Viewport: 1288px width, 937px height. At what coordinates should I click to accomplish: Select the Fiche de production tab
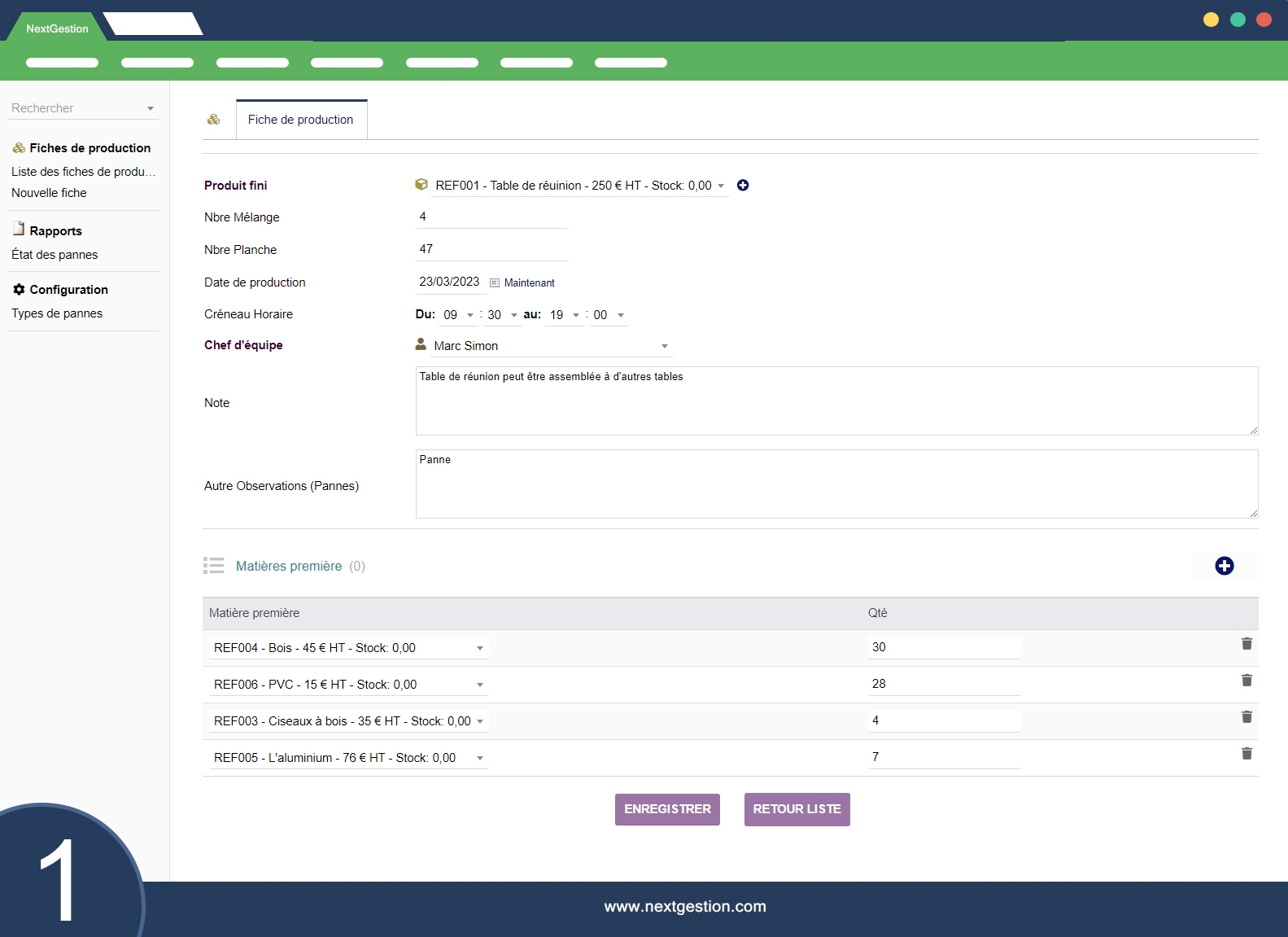click(301, 120)
